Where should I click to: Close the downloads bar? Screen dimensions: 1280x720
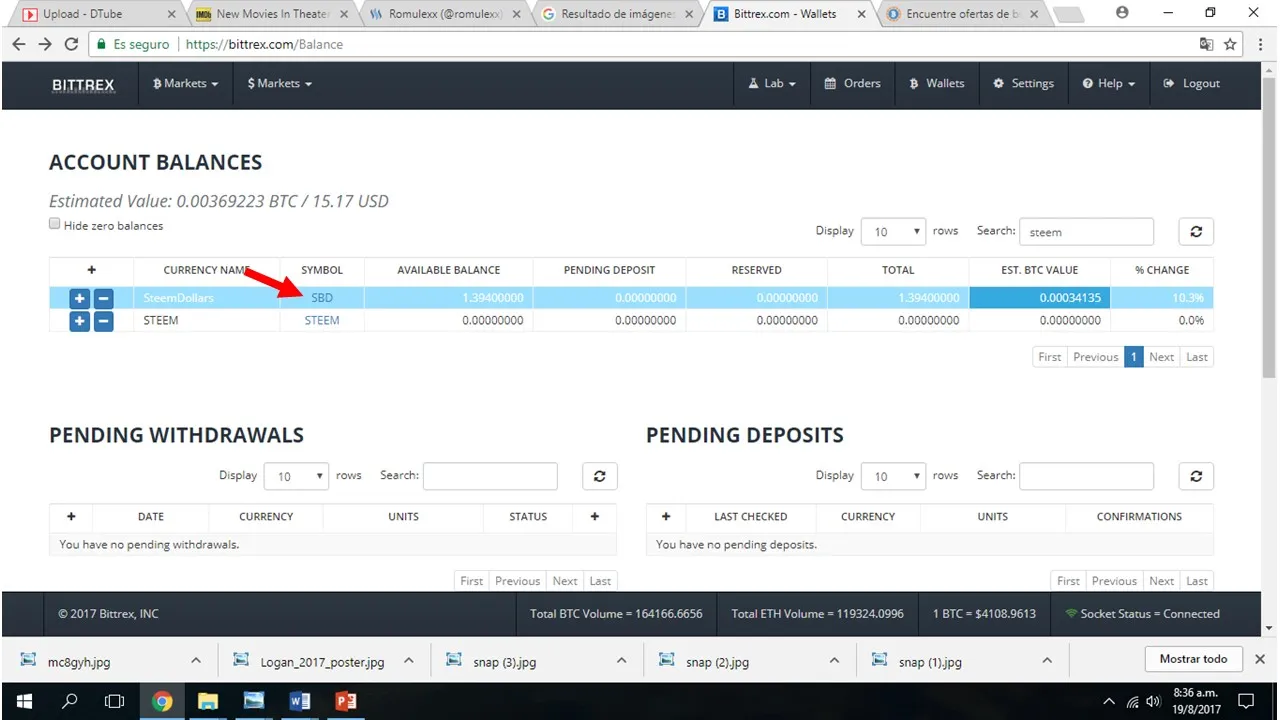click(1260, 659)
